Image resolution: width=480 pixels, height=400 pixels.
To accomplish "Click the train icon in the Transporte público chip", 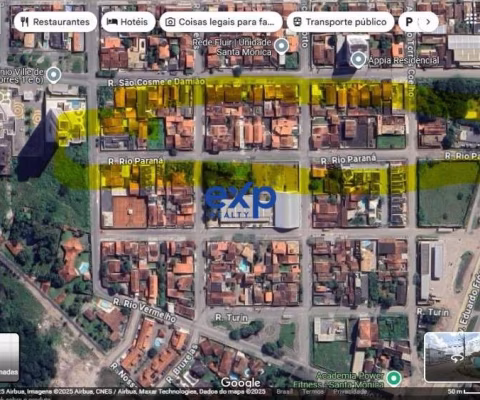I will click(x=297, y=22).
